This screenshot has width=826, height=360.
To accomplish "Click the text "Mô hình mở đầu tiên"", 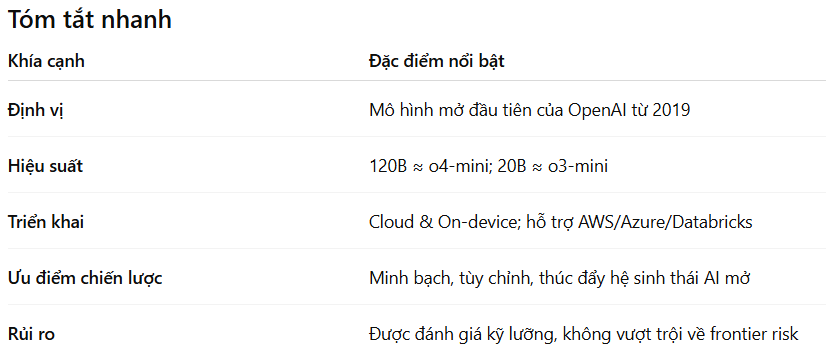I will [x=448, y=111].
